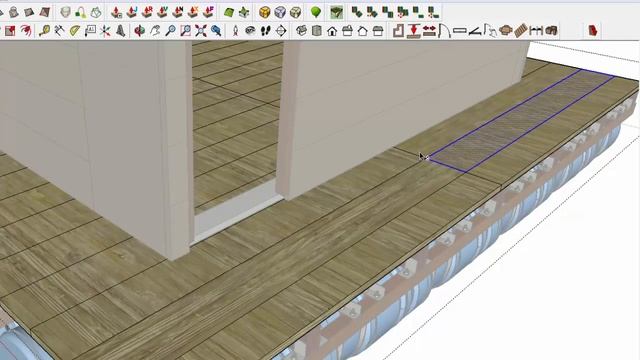Click the Zoom Extents icon
Image resolution: width=640 pixels, height=360 pixels.
click(200, 31)
